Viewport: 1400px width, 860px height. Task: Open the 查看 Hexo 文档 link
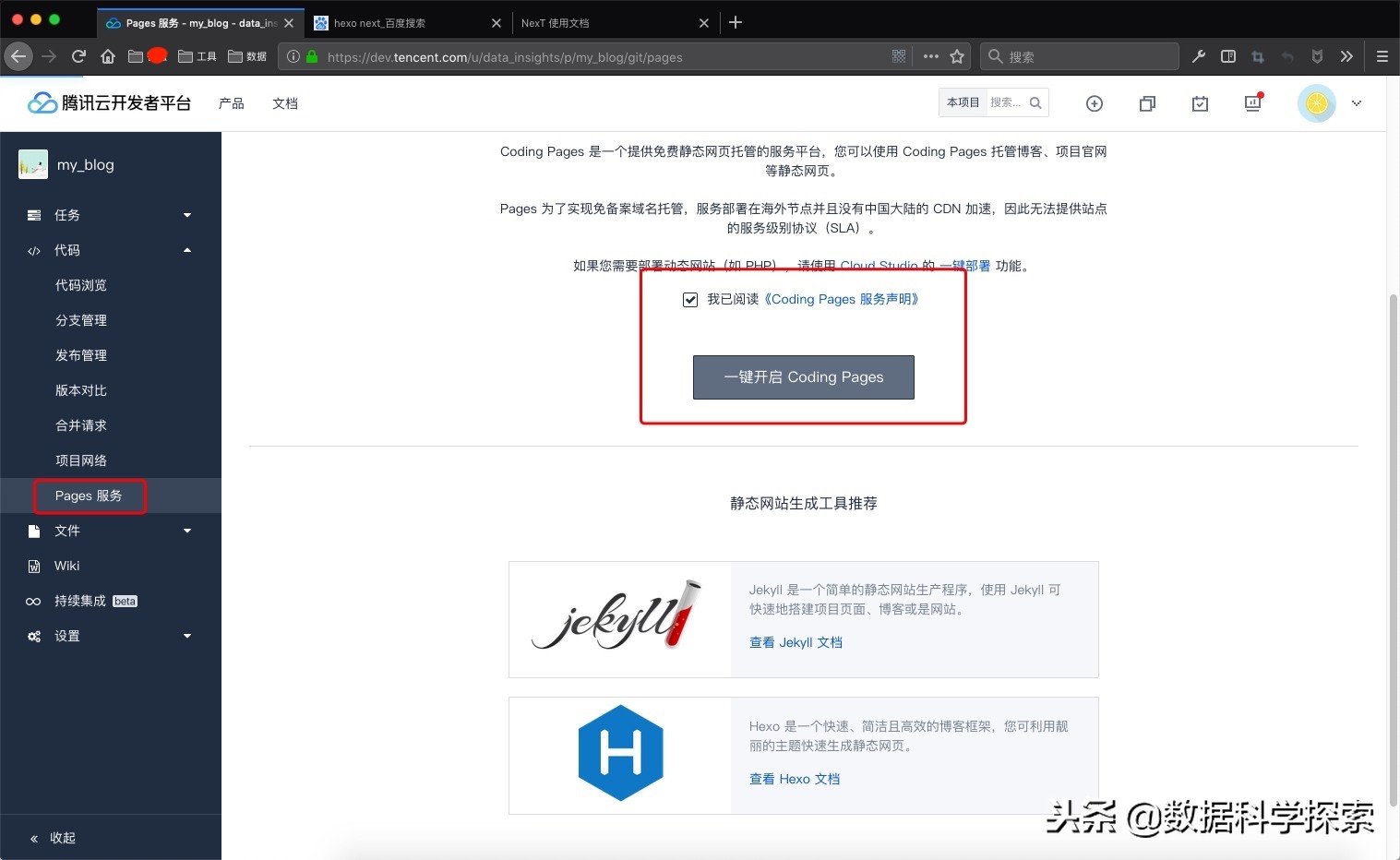(795, 779)
